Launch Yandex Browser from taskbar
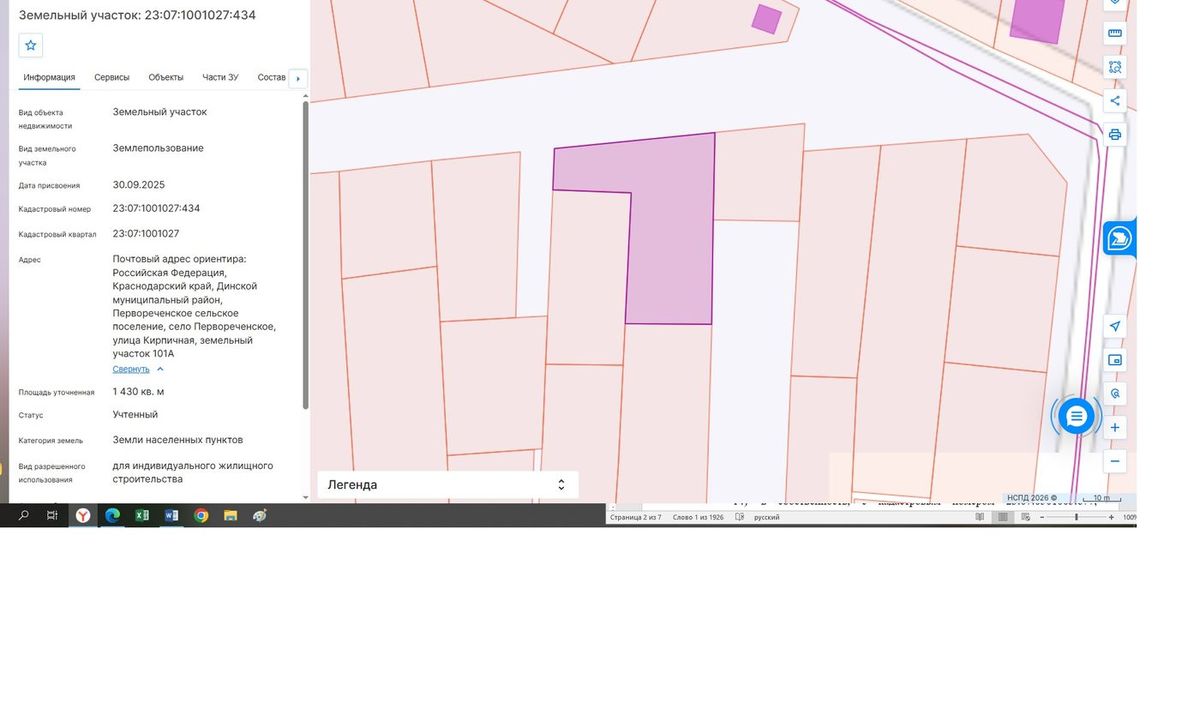This screenshot has height=721, width=1200. click(x=83, y=515)
